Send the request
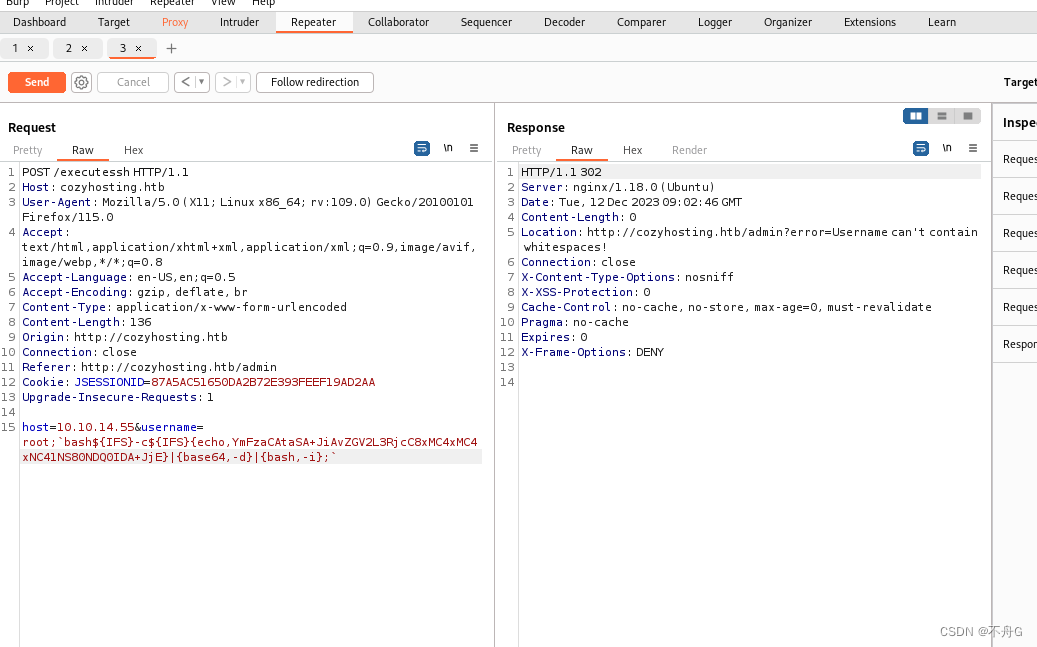This screenshot has height=647, width=1037. point(37,82)
